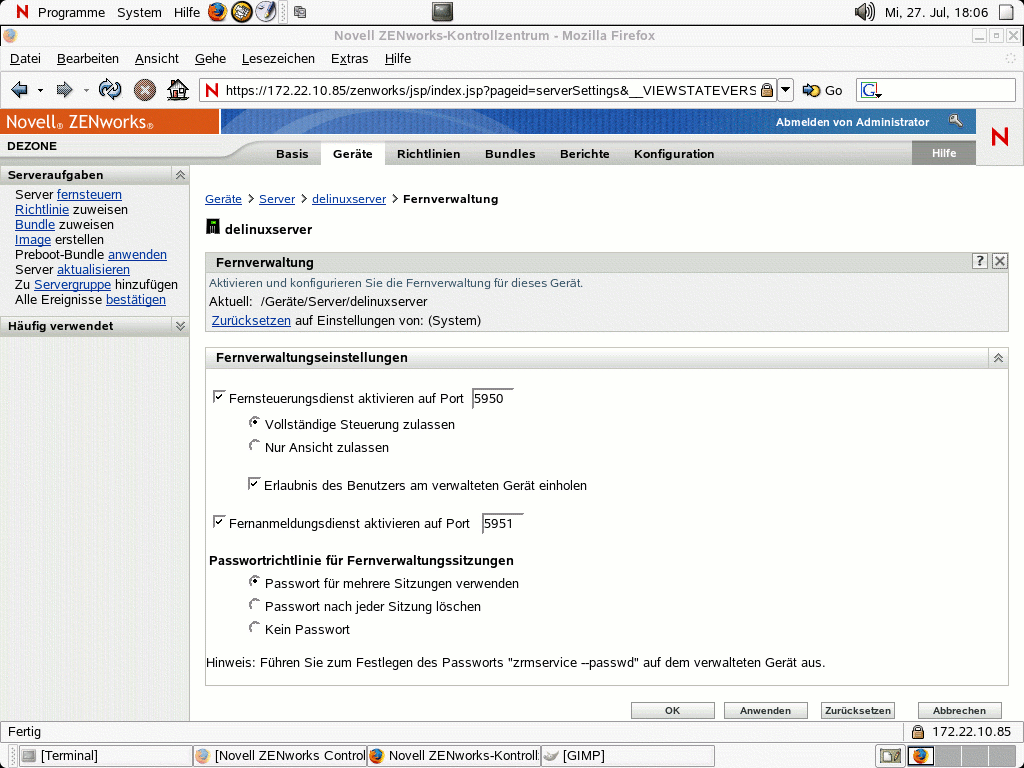
Task: Open help with the Fernverwaltung question mark icon
Action: click(x=979, y=261)
